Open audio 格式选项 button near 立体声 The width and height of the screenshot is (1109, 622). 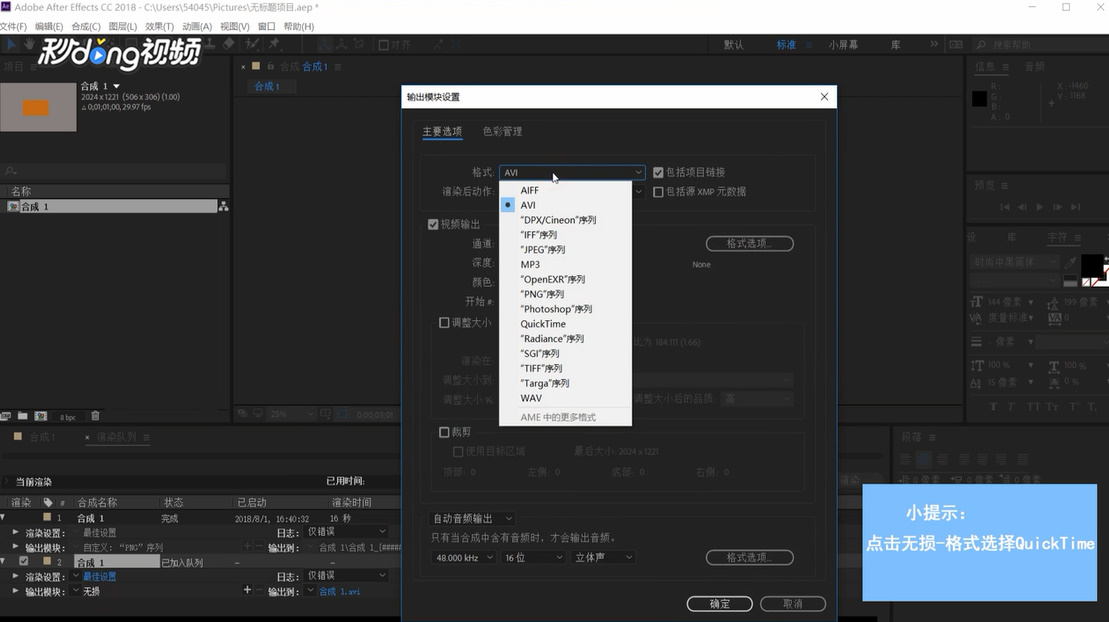click(x=750, y=558)
